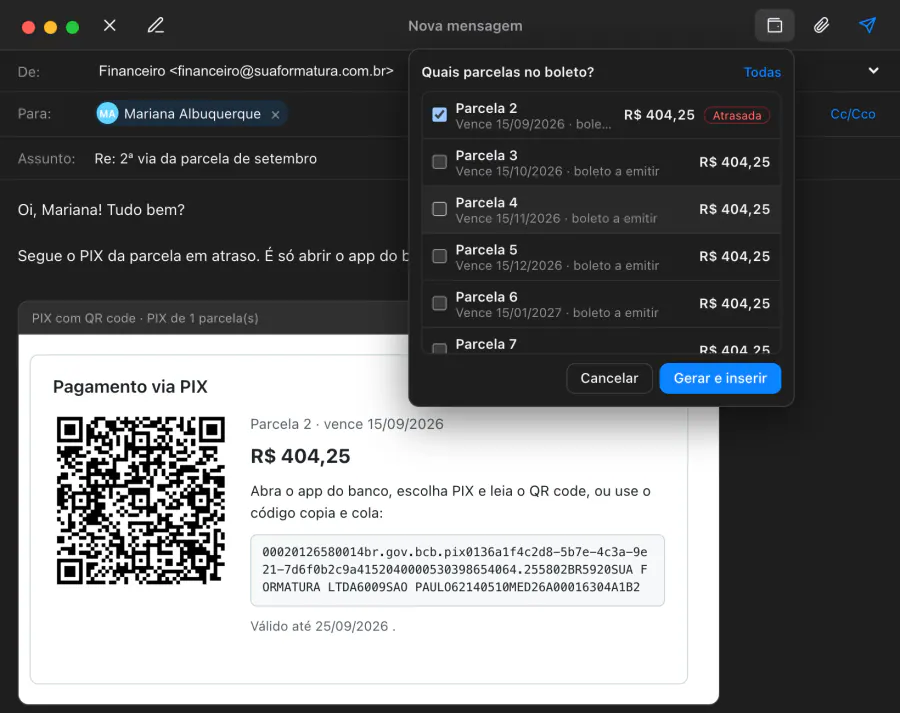Click Cancelar button
The image size is (900, 713).
[x=609, y=378]
